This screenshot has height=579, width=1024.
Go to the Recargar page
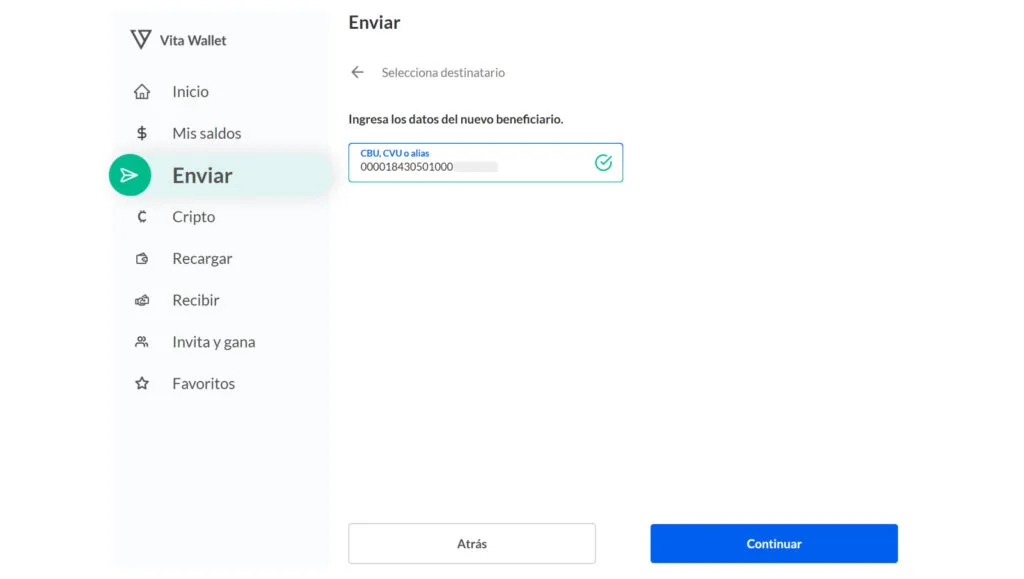(x=202, y=258)
